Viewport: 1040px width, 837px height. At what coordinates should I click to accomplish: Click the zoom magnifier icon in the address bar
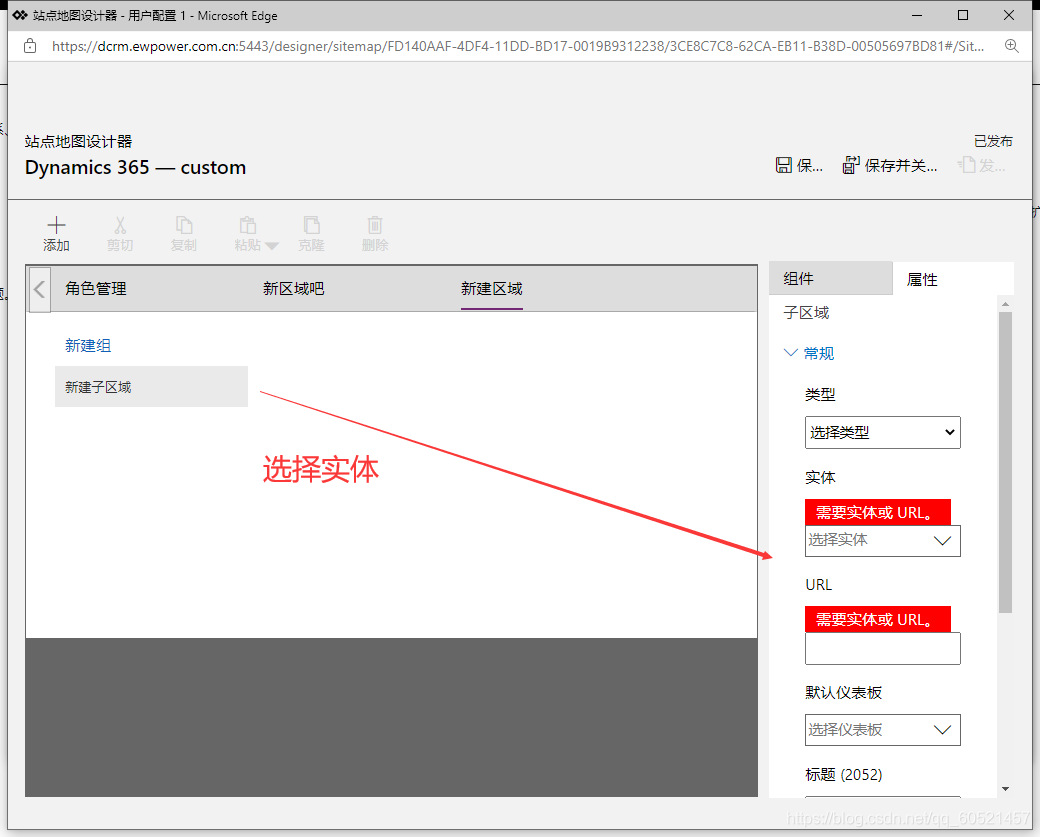(1011, 46)
